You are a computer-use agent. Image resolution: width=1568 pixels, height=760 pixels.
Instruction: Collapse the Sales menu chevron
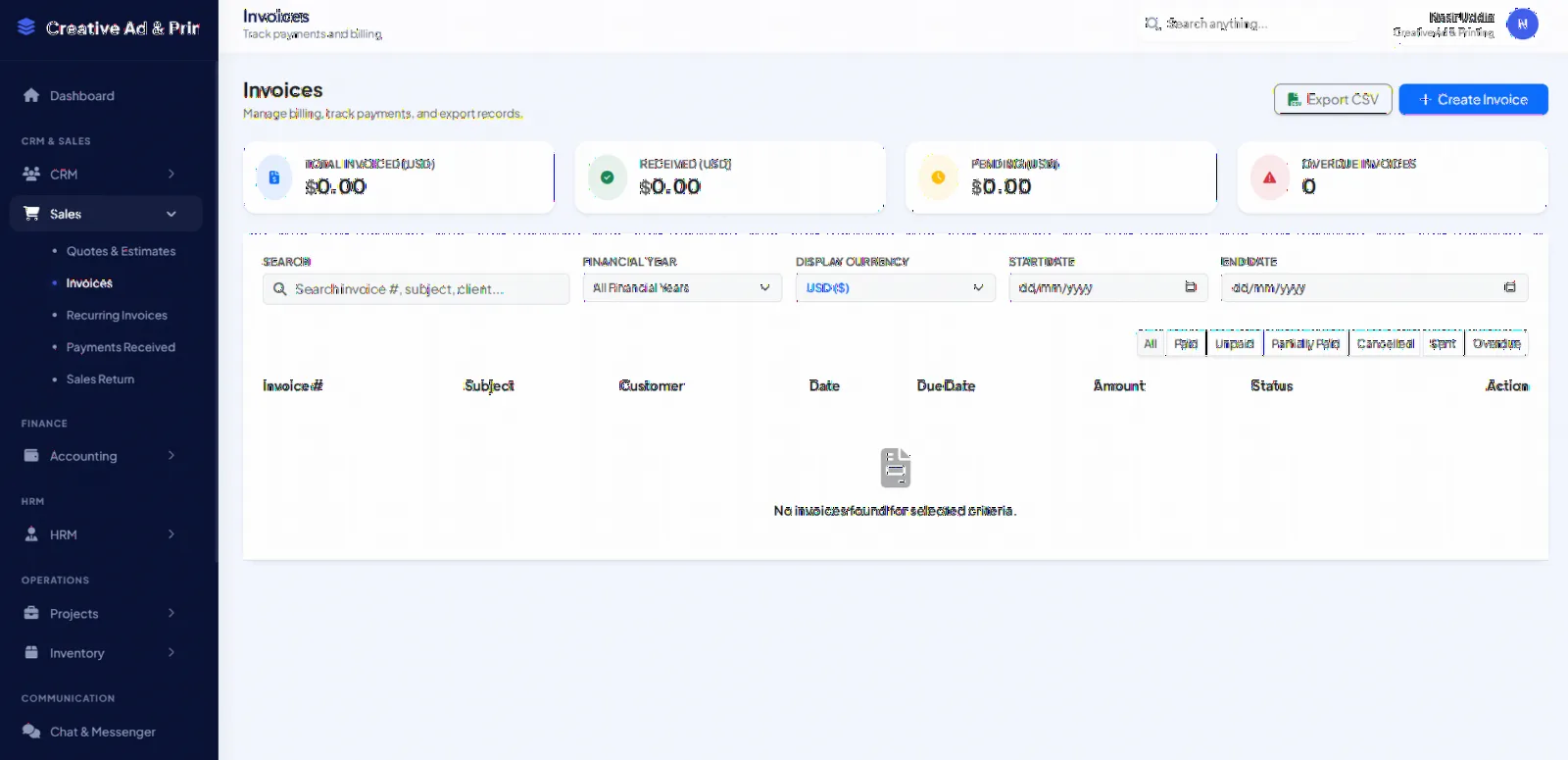(x=171, y=214)
